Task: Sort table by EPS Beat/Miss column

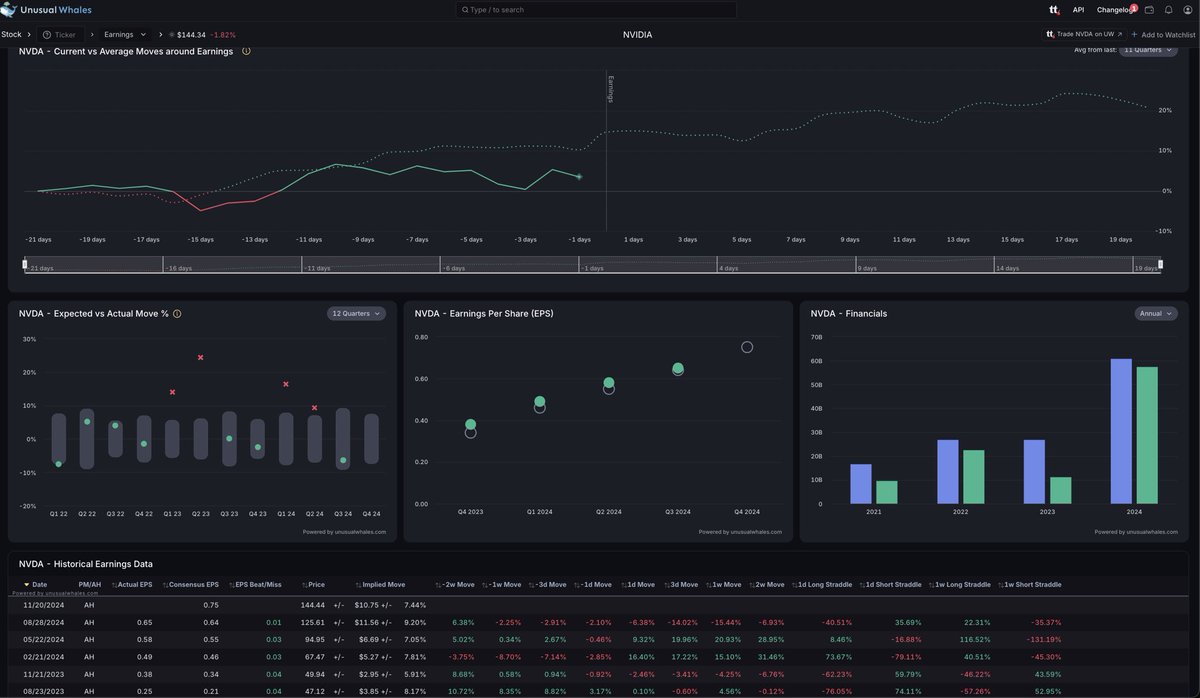Action: [254, 584]
